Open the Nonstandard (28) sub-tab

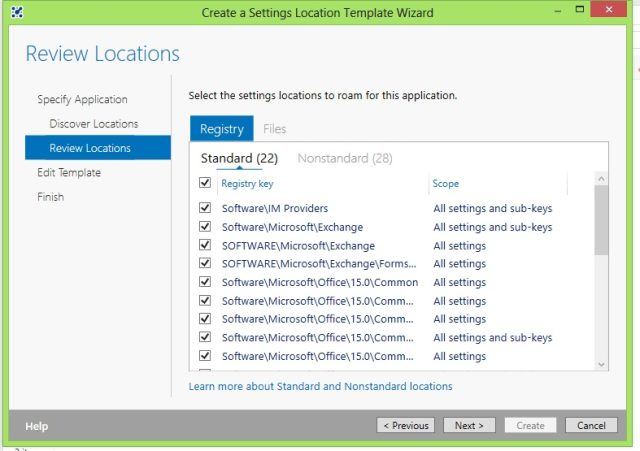[x=345, y=158]
